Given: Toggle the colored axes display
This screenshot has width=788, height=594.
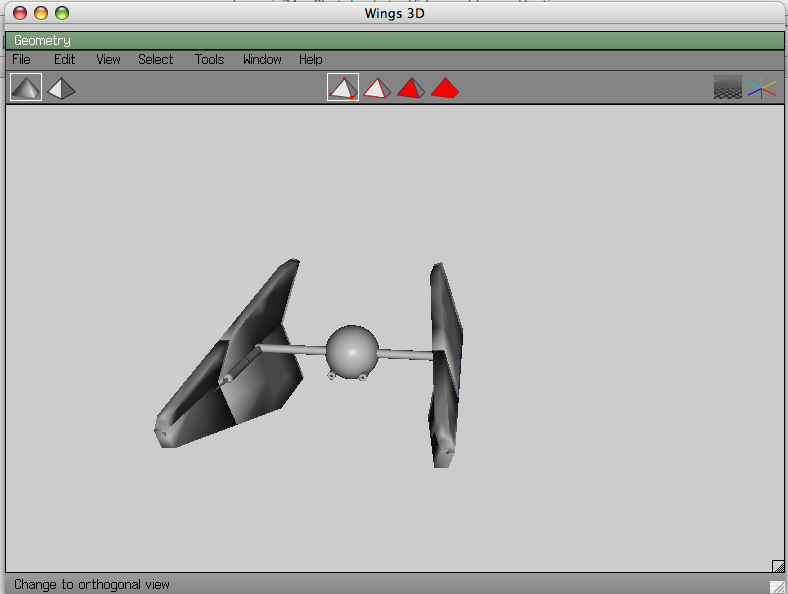Looking at the screenshot, I should [x=762, y=88].
